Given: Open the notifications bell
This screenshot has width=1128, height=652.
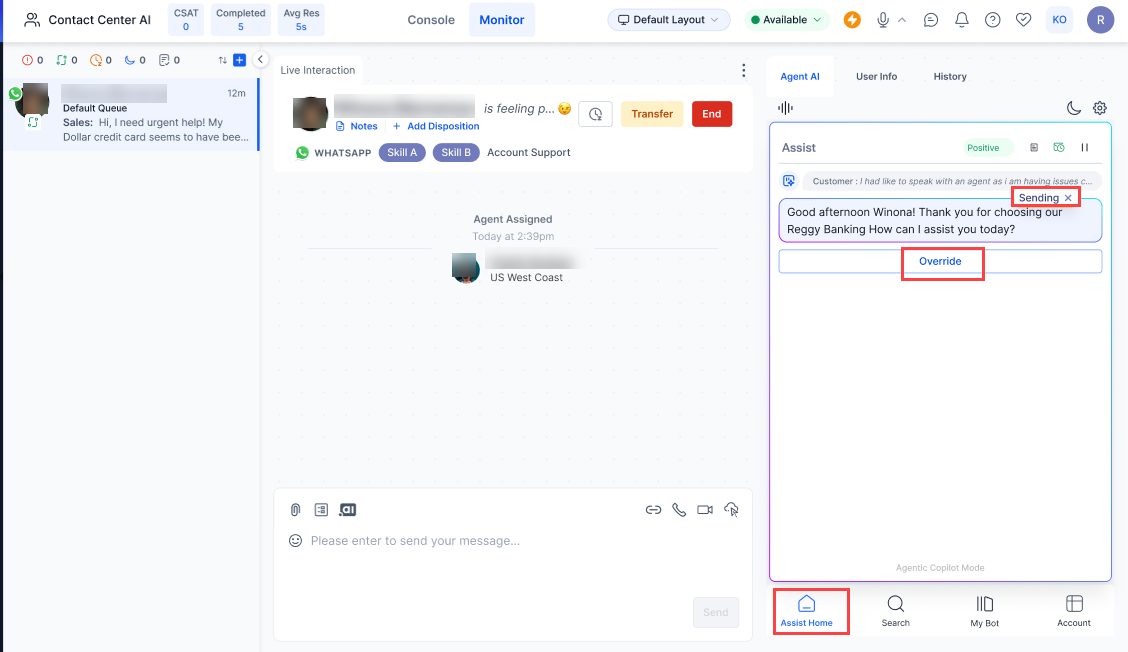Looking at the screenshot, I should click(x=962, y=20).
